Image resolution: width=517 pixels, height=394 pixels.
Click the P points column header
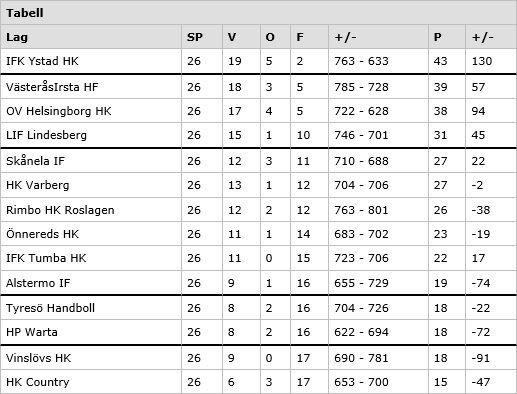[x=438, y=37]
